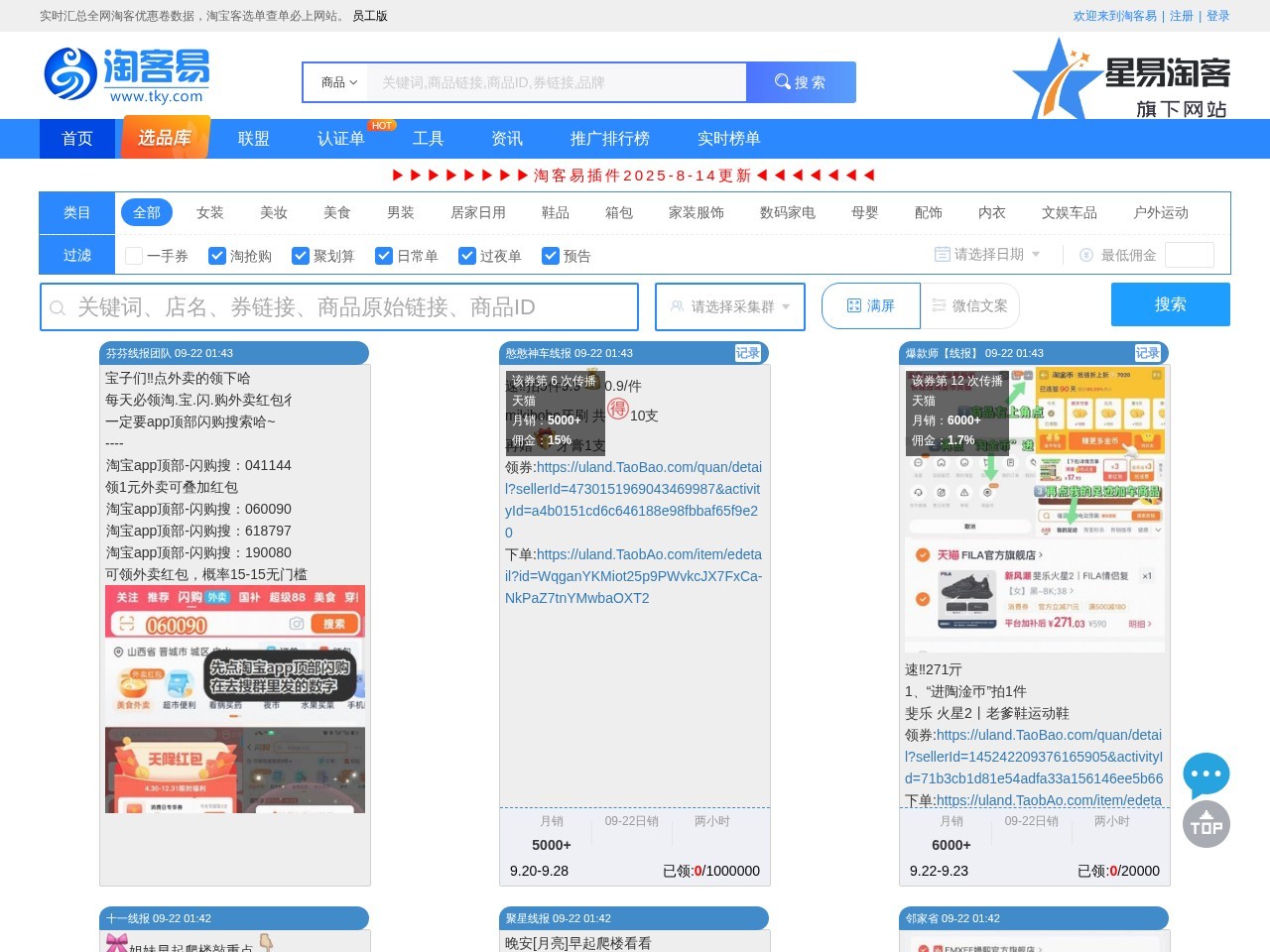Open the 注册 link
The width and height of the screenshot is (1270, 952).
click(x=1182, y=16)
